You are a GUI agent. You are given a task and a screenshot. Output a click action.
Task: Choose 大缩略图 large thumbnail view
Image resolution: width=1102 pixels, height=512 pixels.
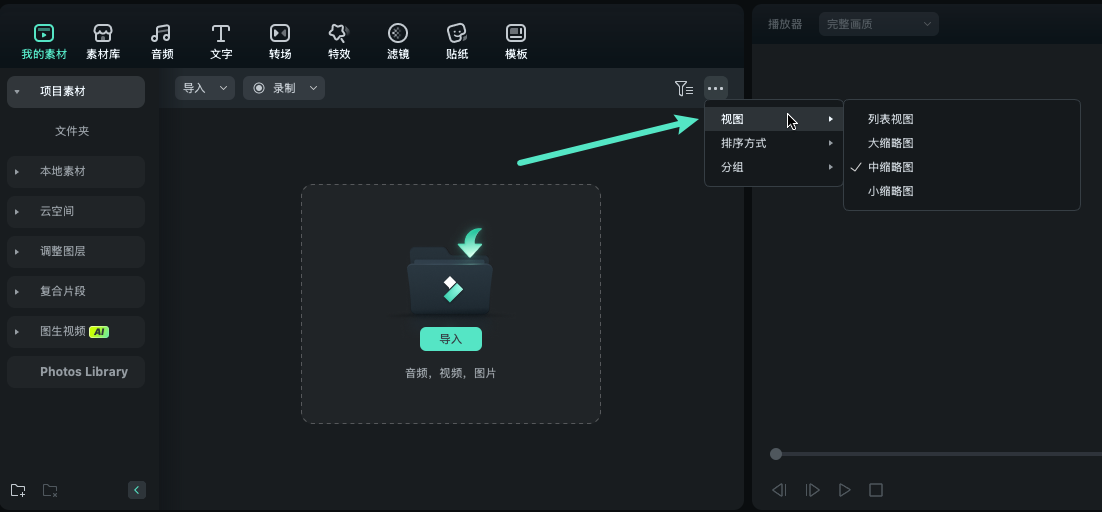point(890,143)
